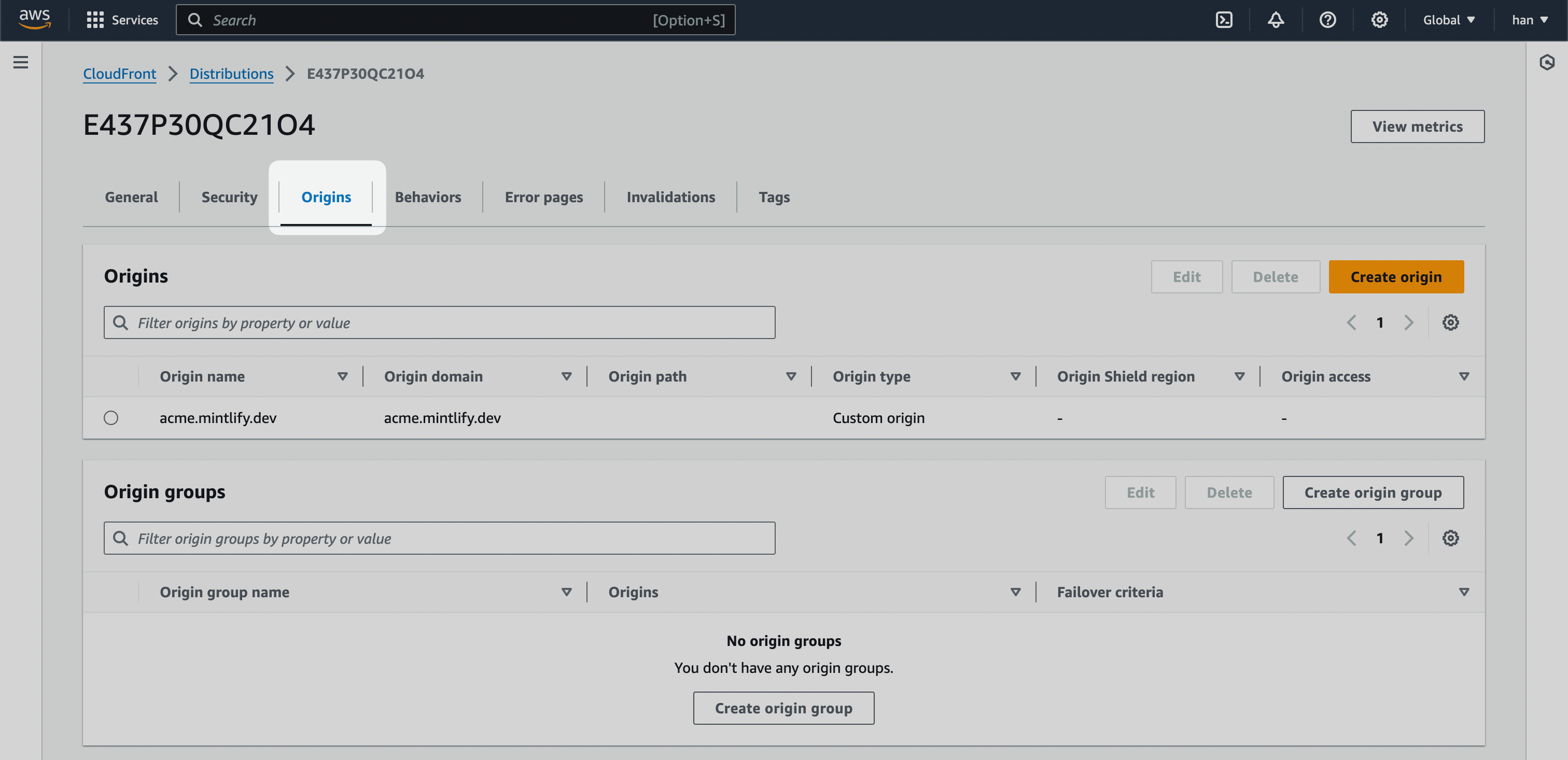Open the left navigation hamburger menu
Viewport: 1568px width, 760px height.
point(21,62)
